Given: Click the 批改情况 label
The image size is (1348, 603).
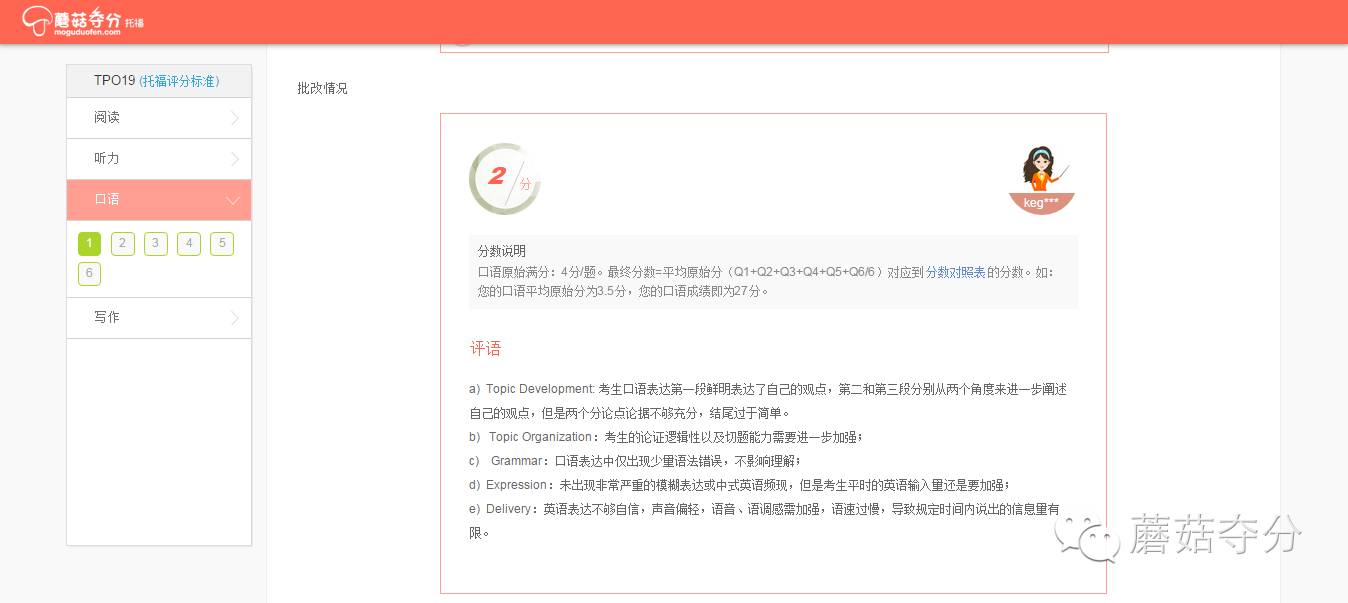Looking at the screenshot, I should click(322, 88).
